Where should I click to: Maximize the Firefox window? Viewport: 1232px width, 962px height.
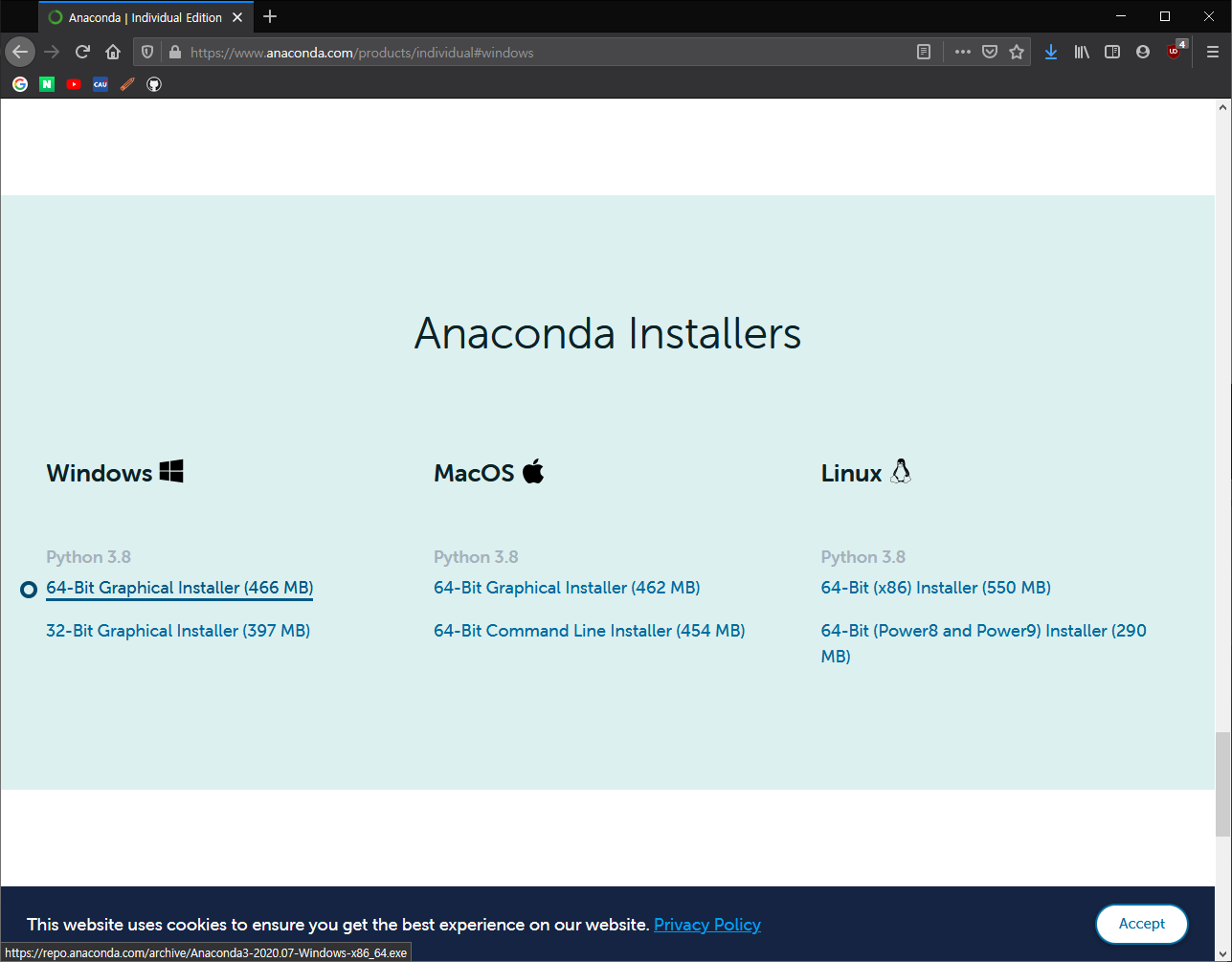1165,16
